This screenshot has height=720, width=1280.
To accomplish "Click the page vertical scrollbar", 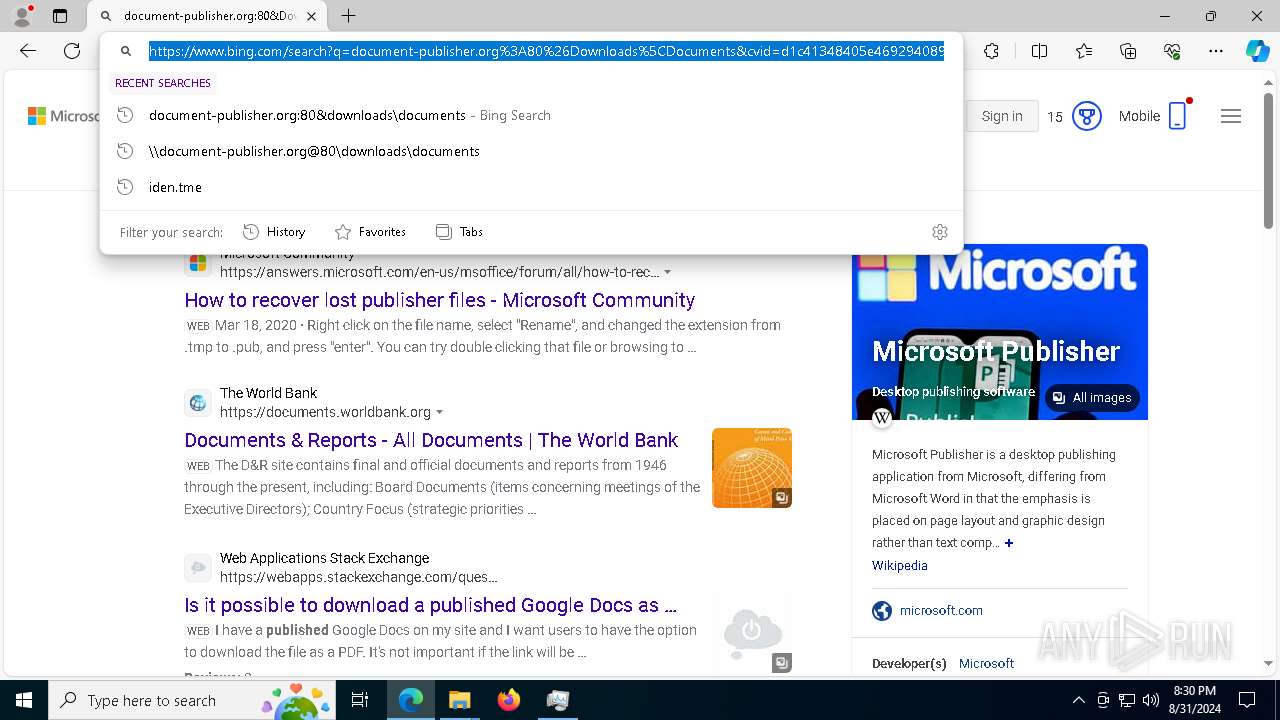I will pyautogui.click(x=1269, y=160).
